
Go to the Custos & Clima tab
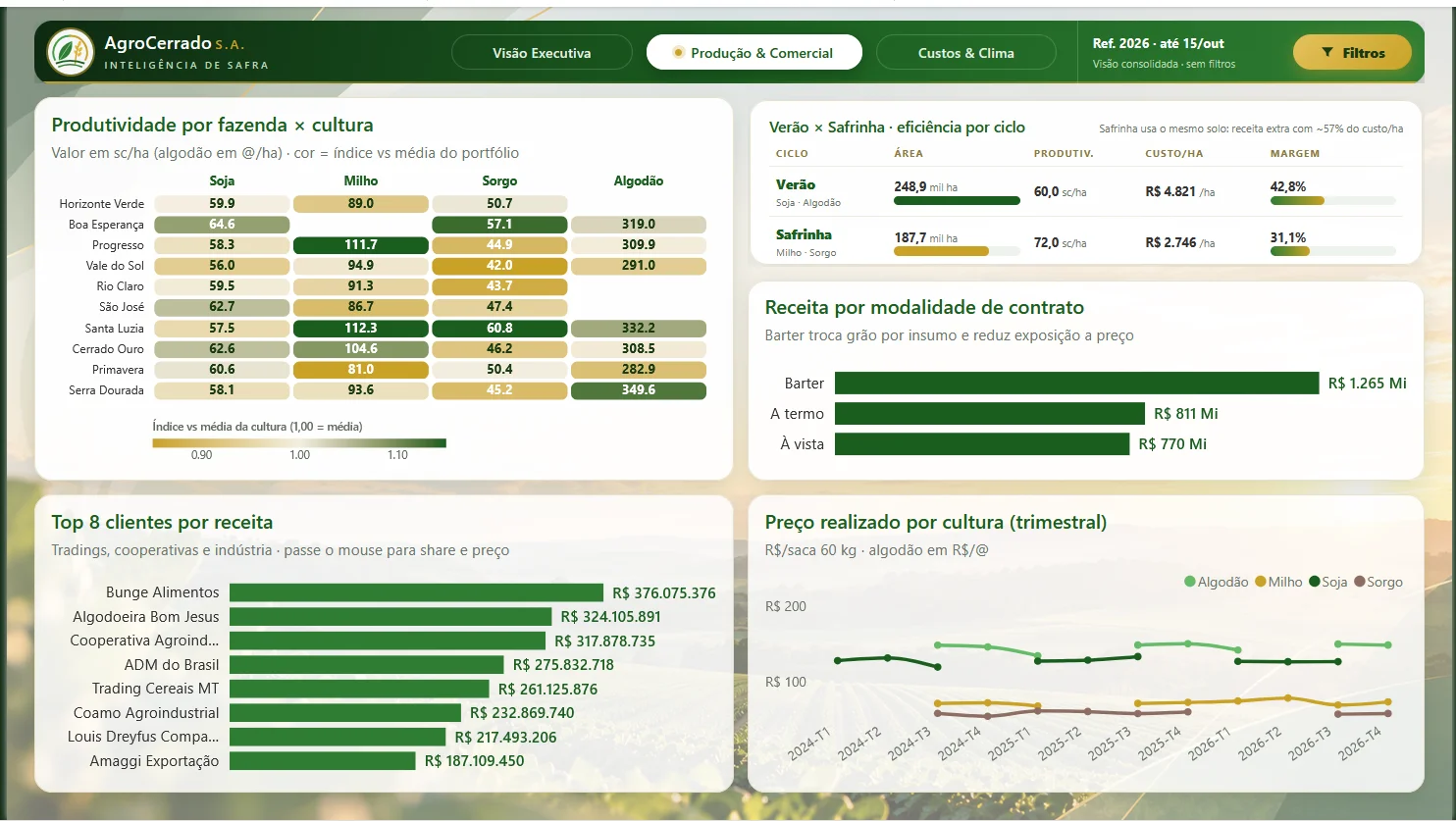(966, 53)
